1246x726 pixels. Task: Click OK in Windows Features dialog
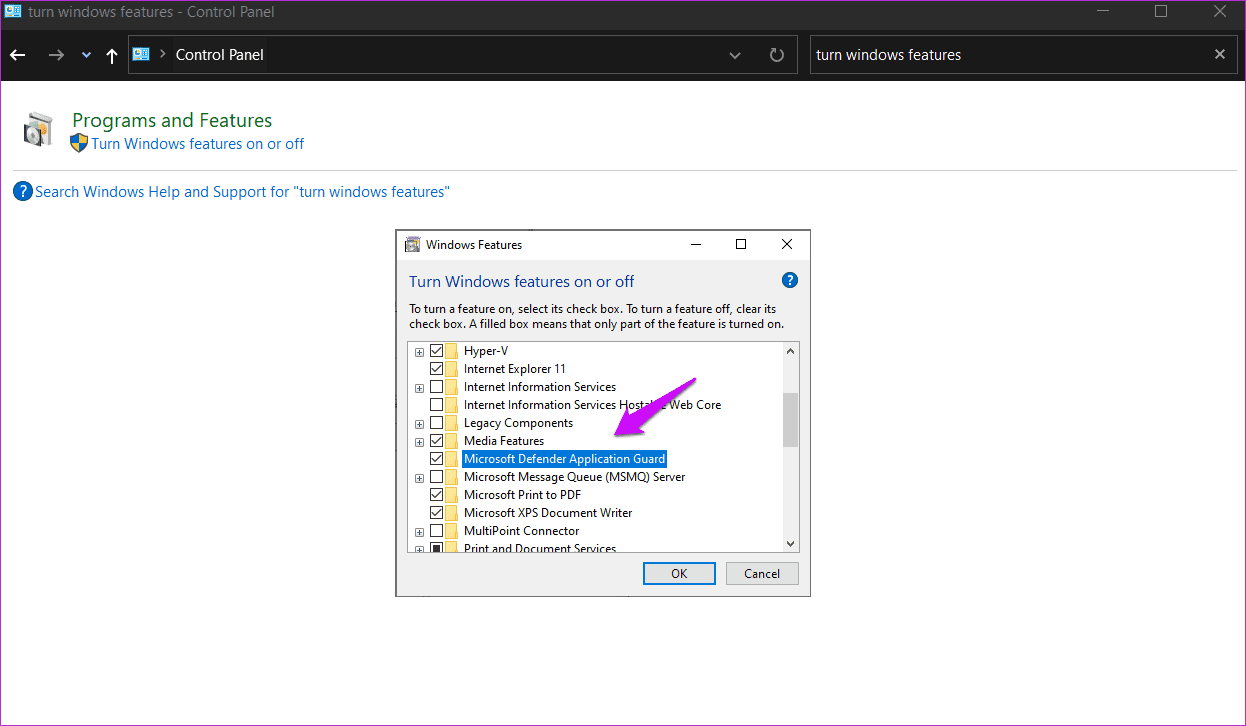679,573
